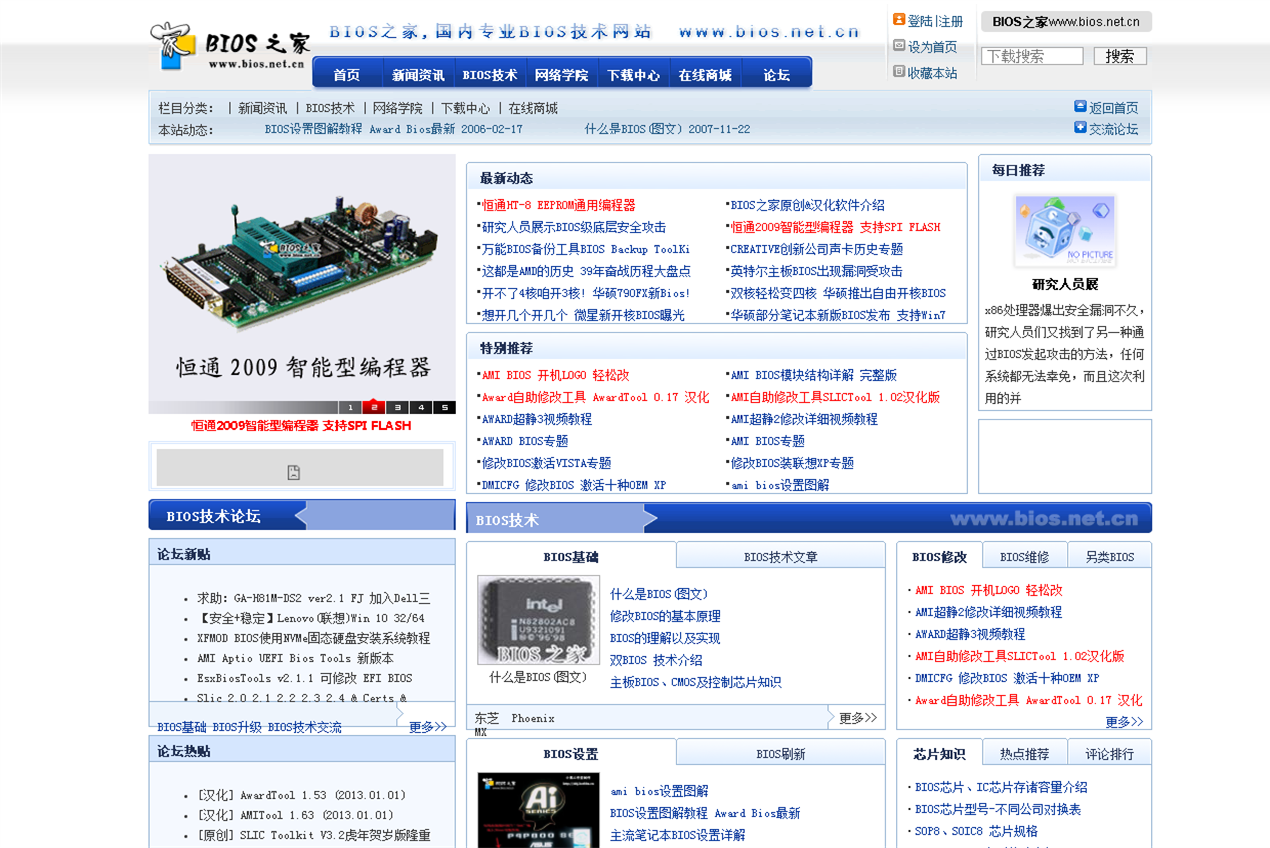Open AWARD BIOS专题 link
The height and width of the screenshot is (848, 1270).
click(525, 441)
